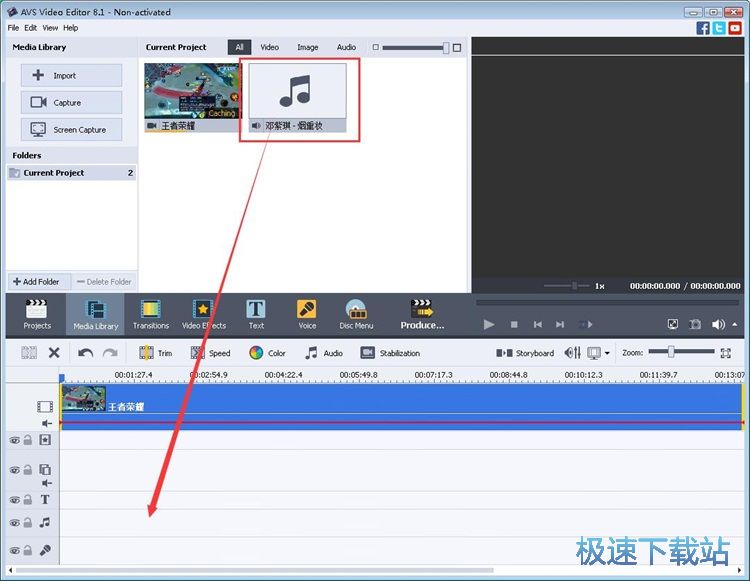Open the Projects section
Image resolution: width=750 pixels, height=581 pixels.
tap(37, 315)
